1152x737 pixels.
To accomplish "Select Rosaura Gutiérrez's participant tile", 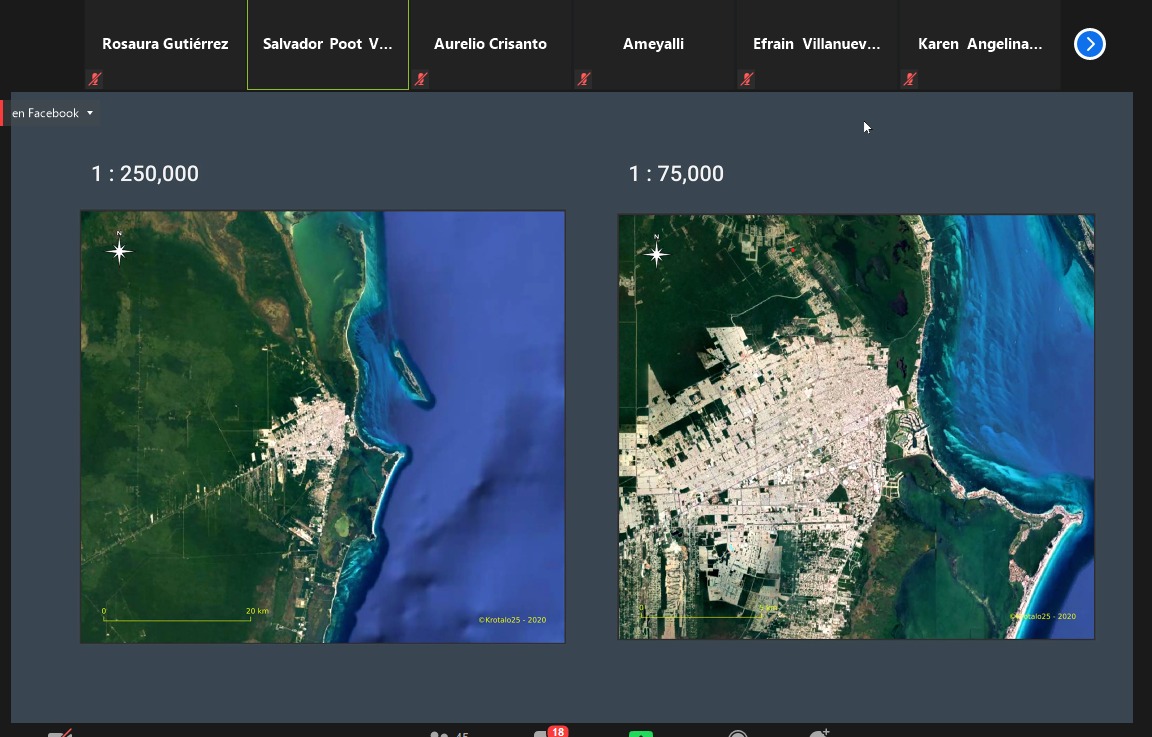I will click(x=165, y=45).
